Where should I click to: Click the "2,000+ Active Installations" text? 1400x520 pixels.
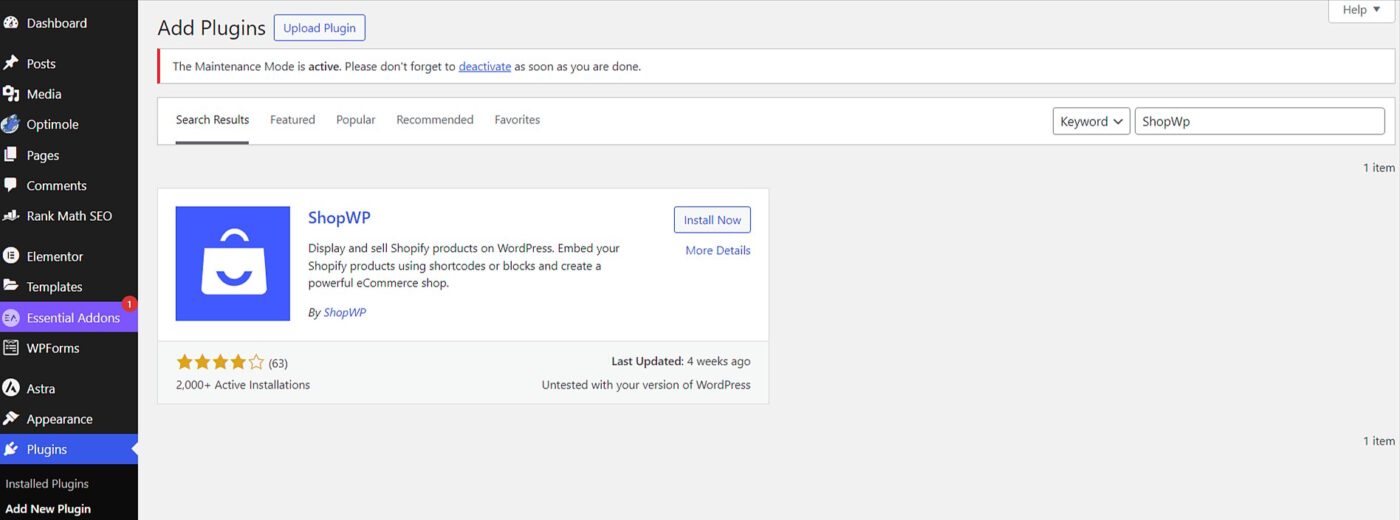click(243, 385)
